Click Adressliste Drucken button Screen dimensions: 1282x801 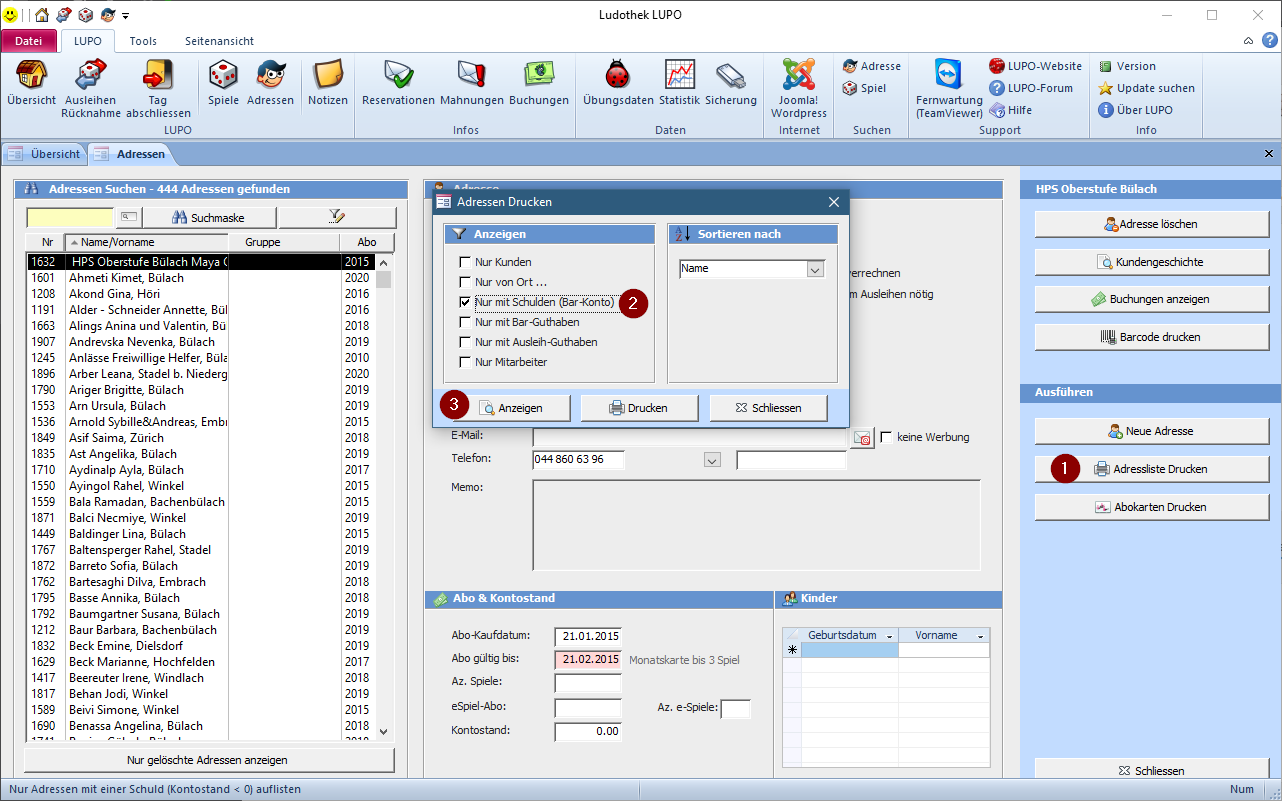tap(1151, 469)
